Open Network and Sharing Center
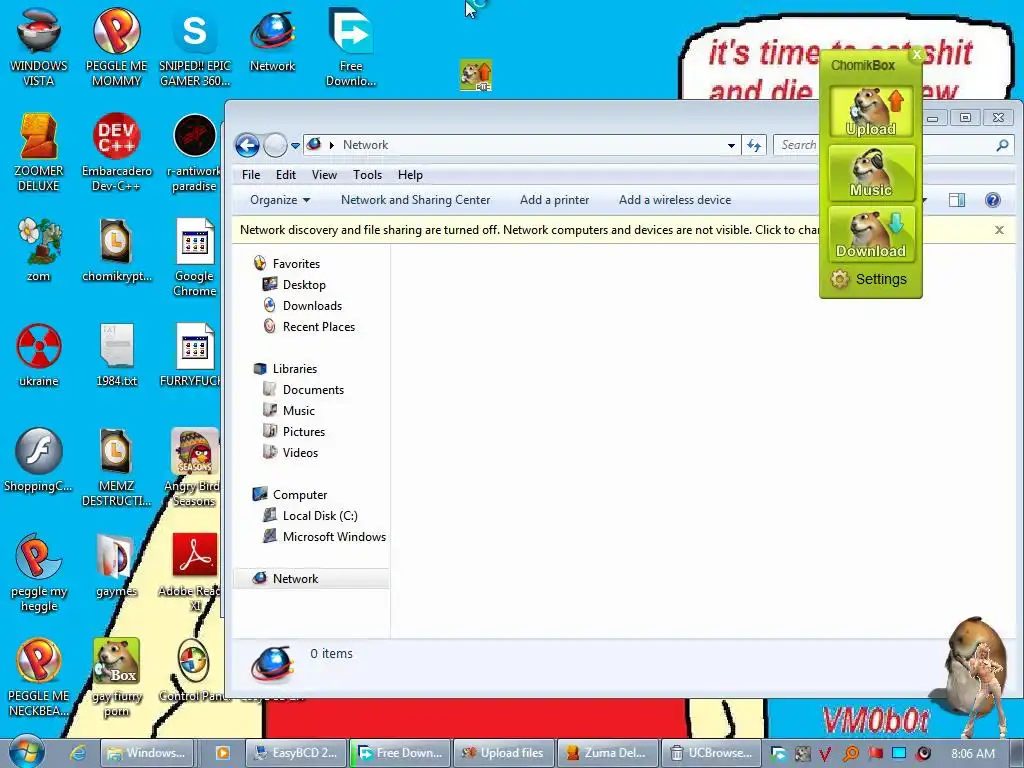This screenshot has width=1024, height=768. [x=415, y=200]
